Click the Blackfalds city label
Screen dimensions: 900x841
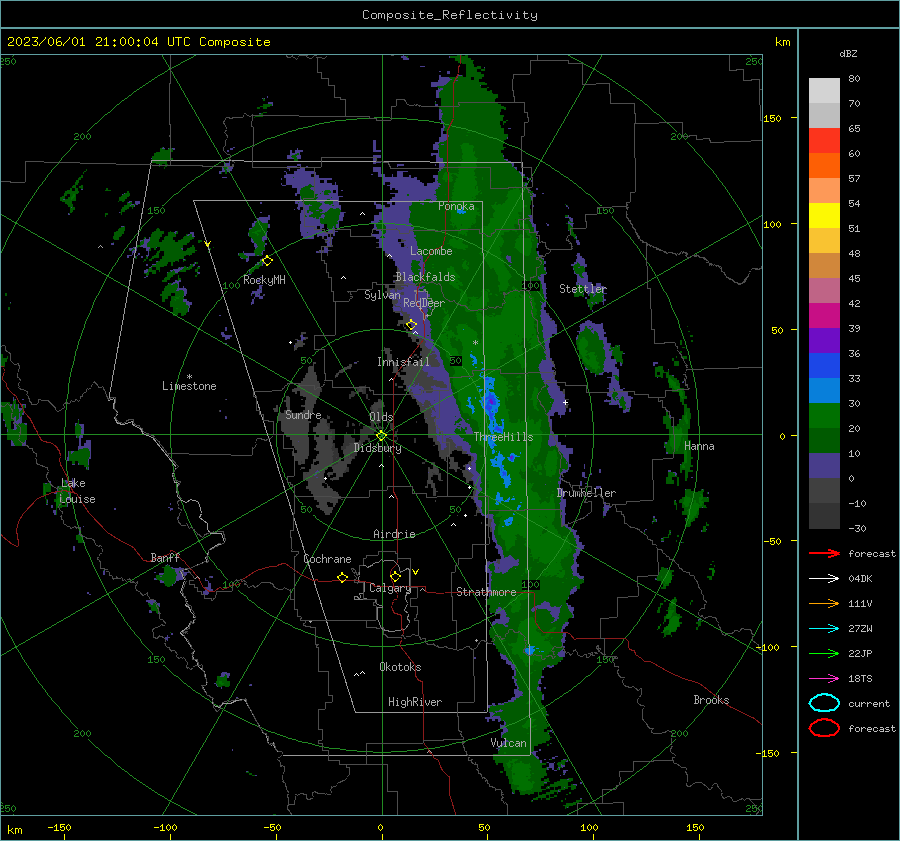425,277
